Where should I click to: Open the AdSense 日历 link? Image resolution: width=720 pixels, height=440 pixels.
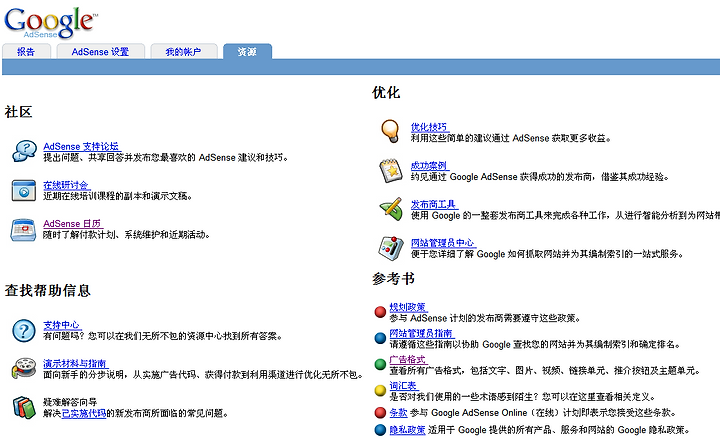72,224
